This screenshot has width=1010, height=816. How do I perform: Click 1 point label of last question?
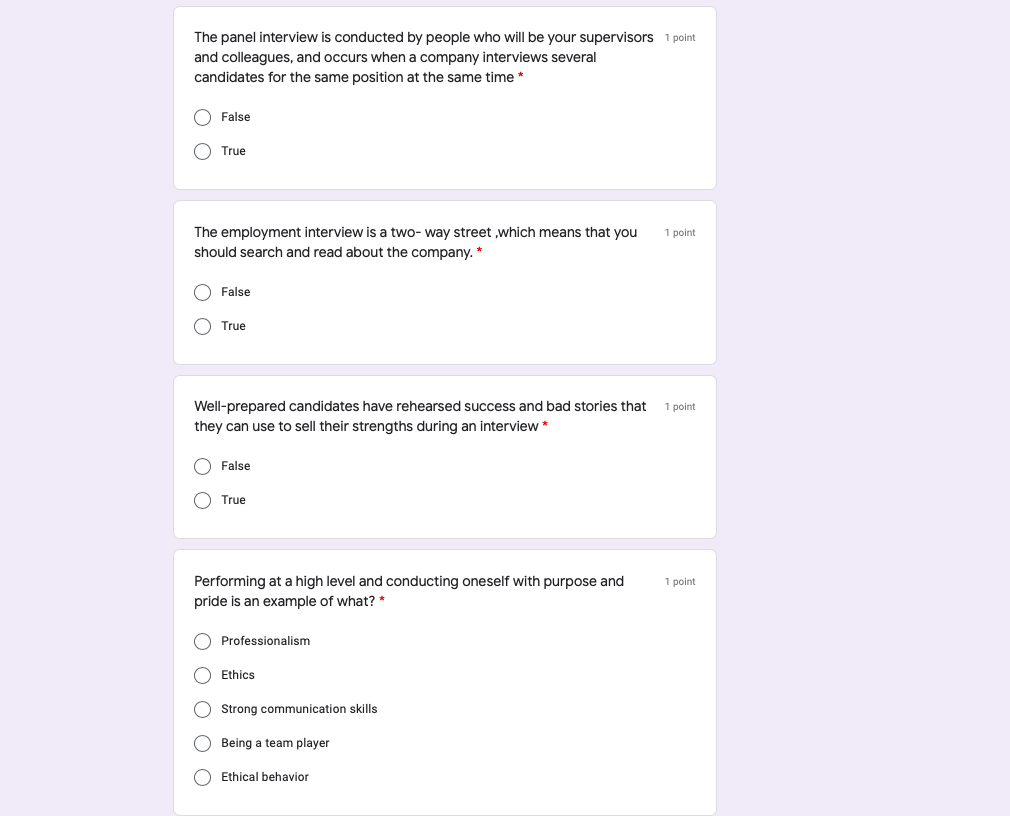click(680, 582)
